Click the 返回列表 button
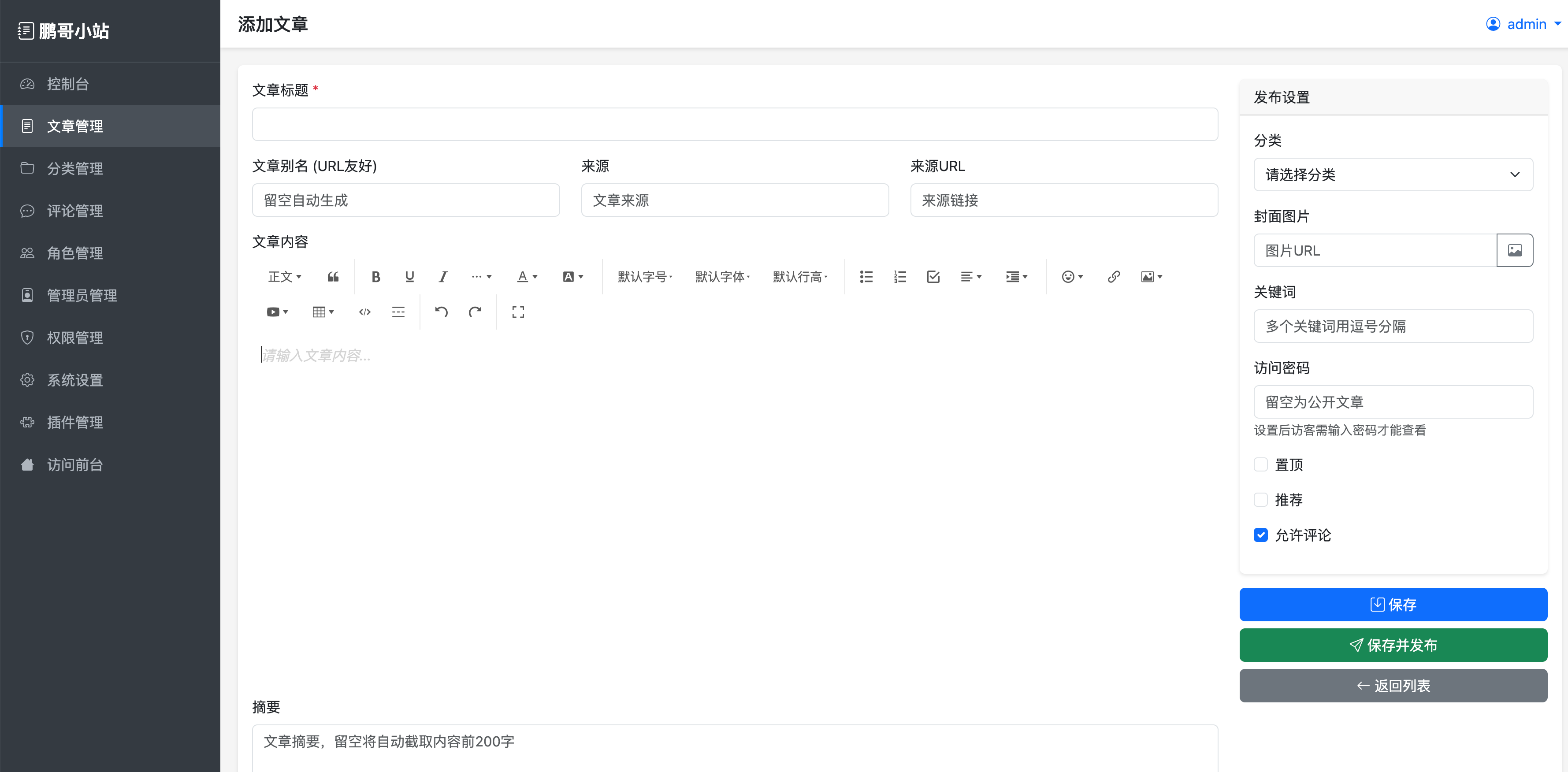The image size is (1568, 772). [1393, 686]
